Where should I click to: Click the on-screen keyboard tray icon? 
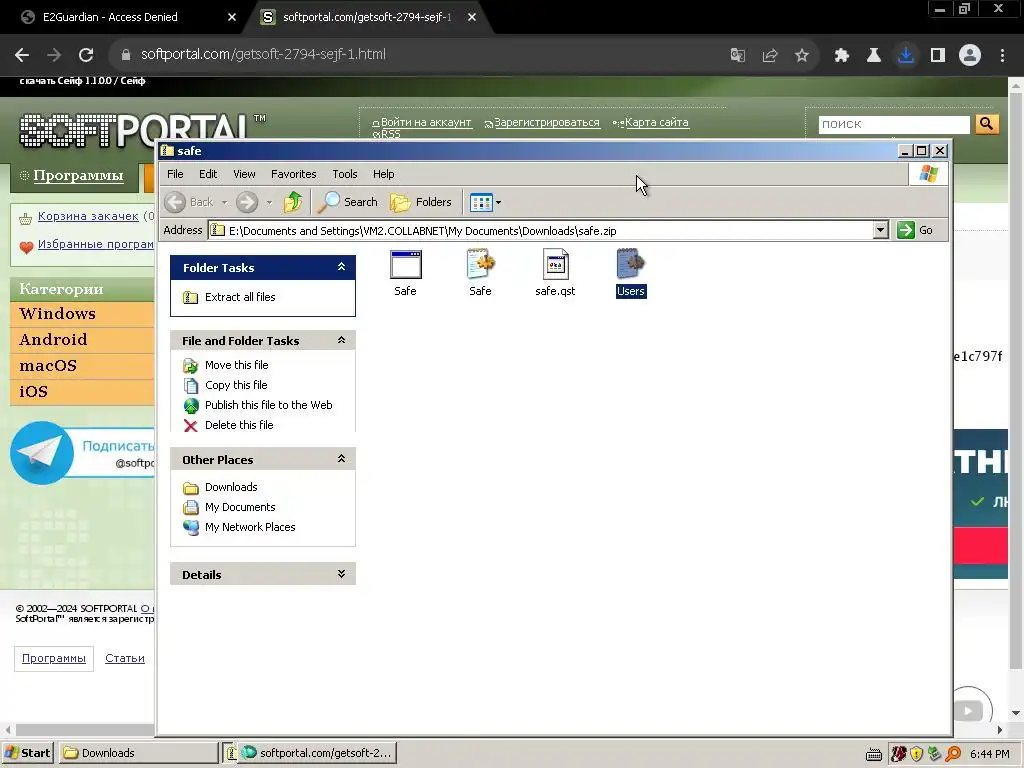pos(874,754)
